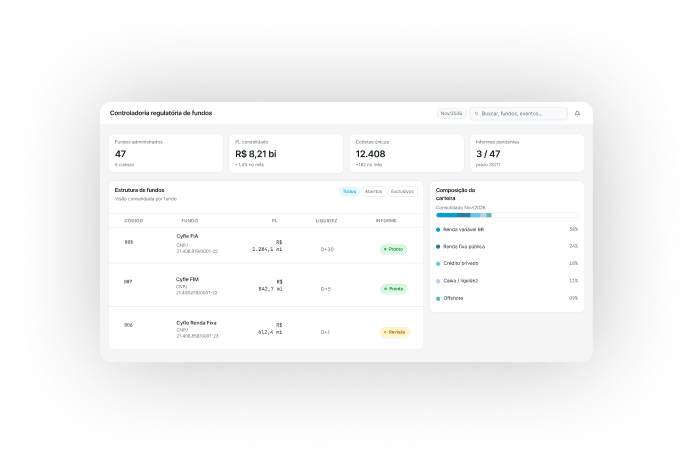Sort by the Liquidez column header

(x=326, y=221)
